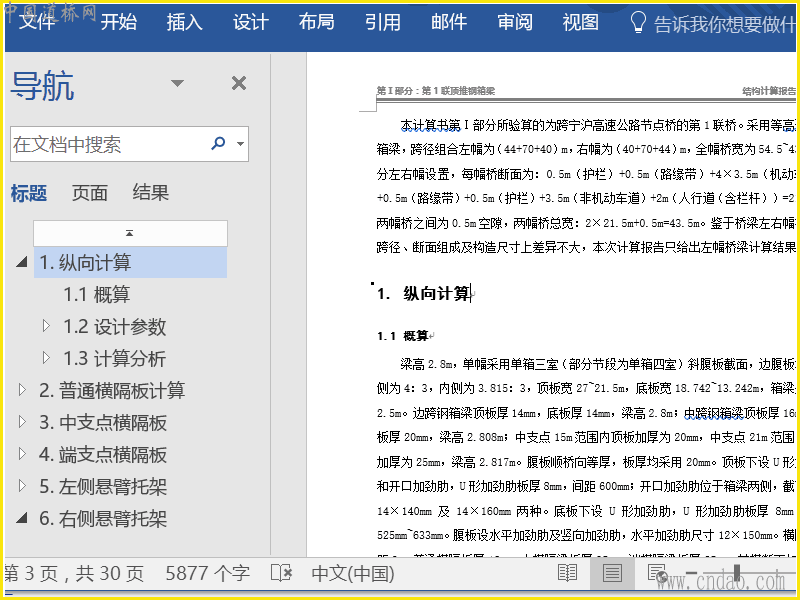Click the word count 5877 个字
This screenshot has height=600, width=800.
208,573
